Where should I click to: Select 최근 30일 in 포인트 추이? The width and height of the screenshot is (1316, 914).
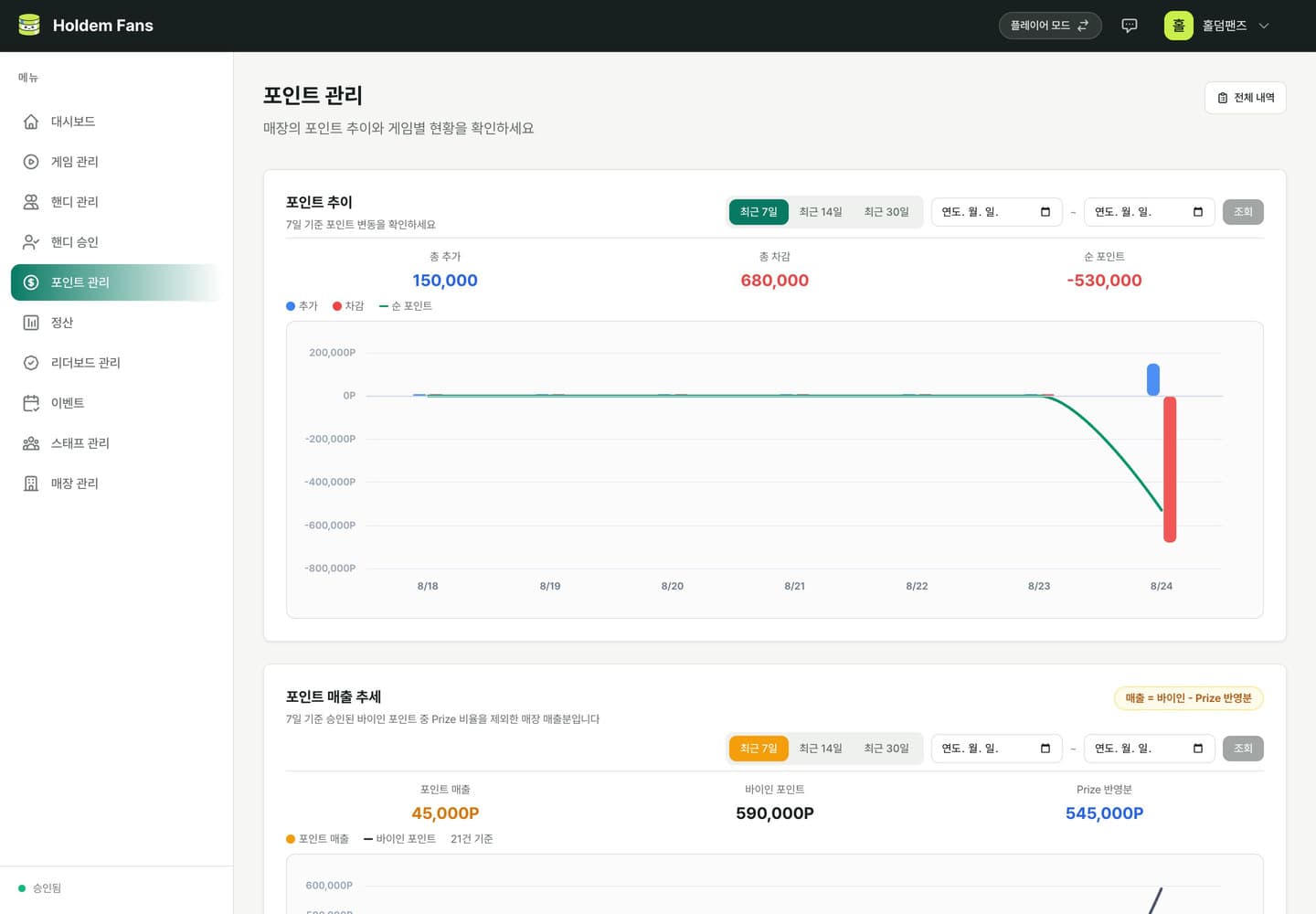coord(886,212)
